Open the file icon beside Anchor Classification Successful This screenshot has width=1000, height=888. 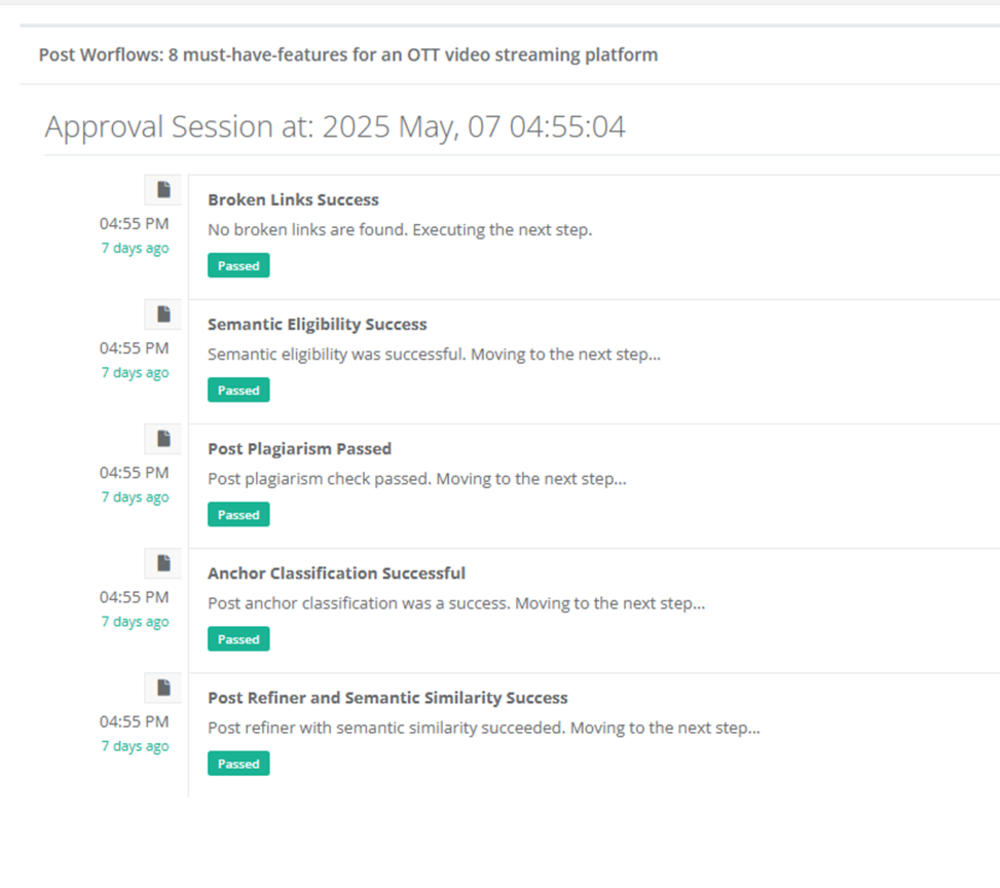(x=163, y=562)
